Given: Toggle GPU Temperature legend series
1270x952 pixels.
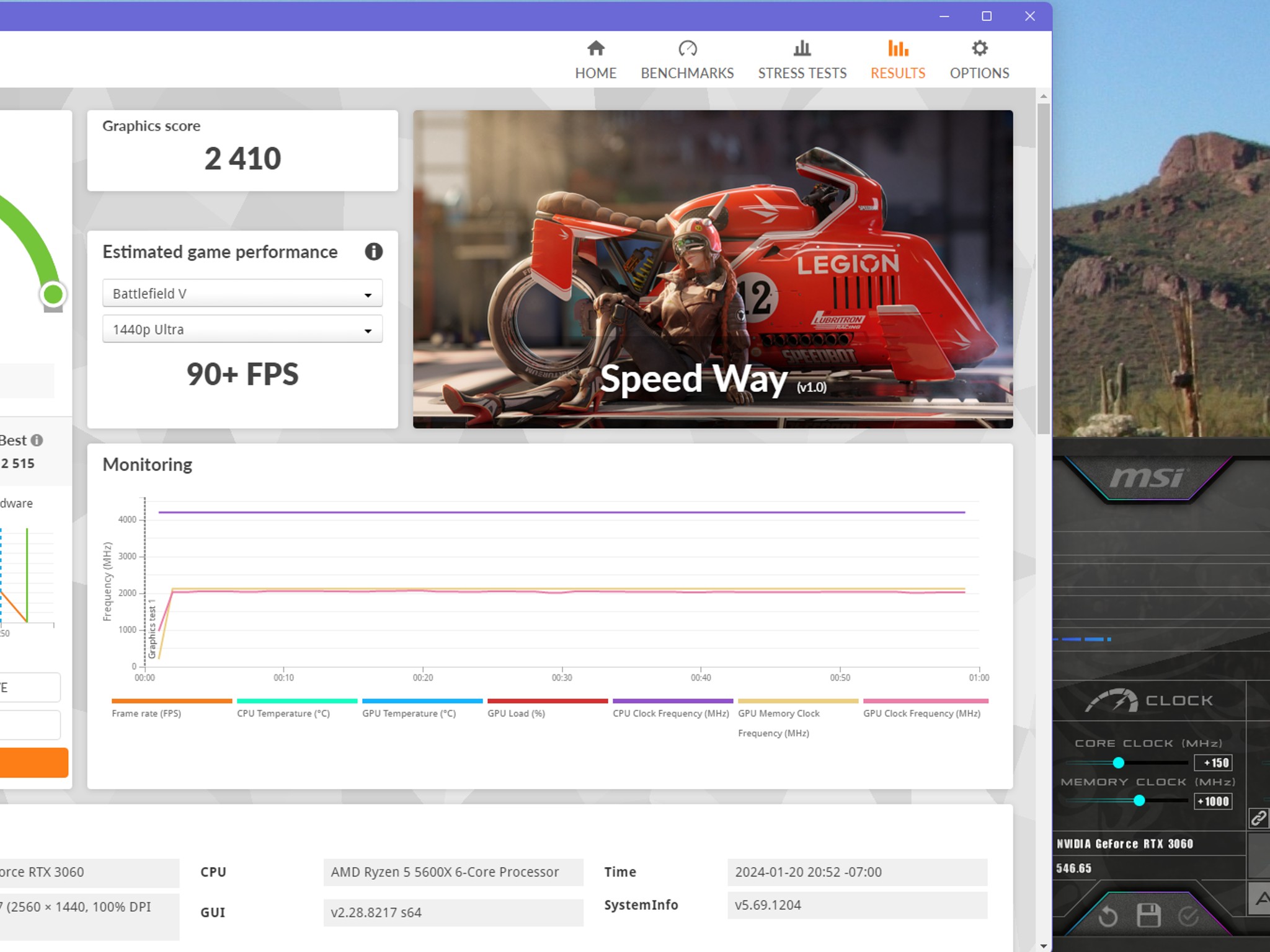Looking at the screenshot, I should pos(422,708).
